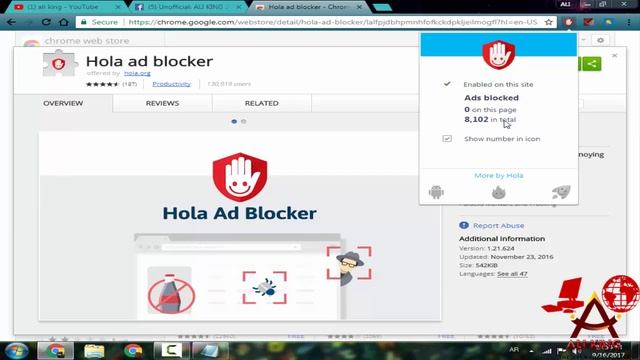This screenshot has height=360, width=640.
Task: Click the flame icon in Hola popup
Action: point(498,192)
